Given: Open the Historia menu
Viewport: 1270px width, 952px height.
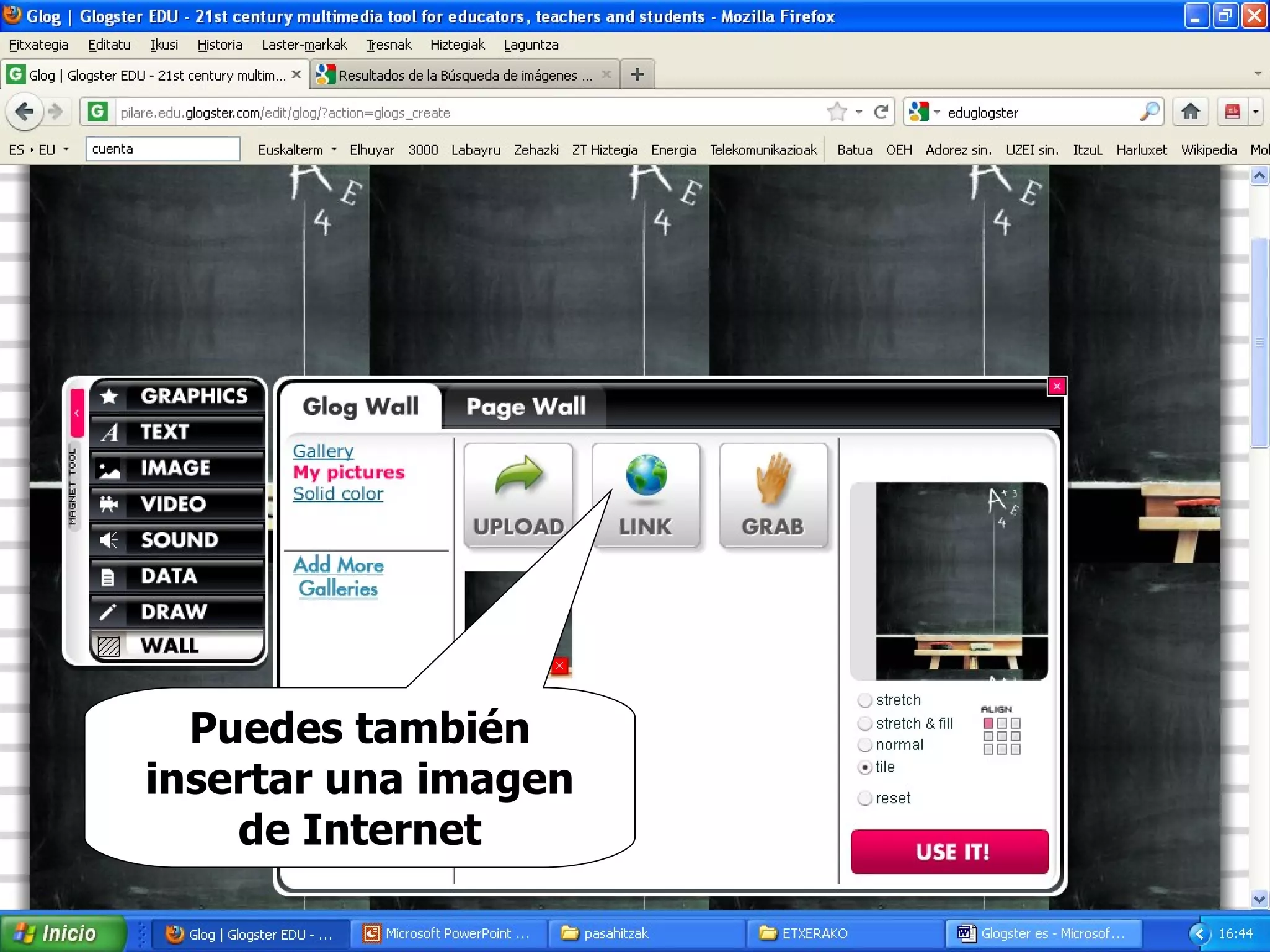Looking at the screenshot, I should click(220, 45).
